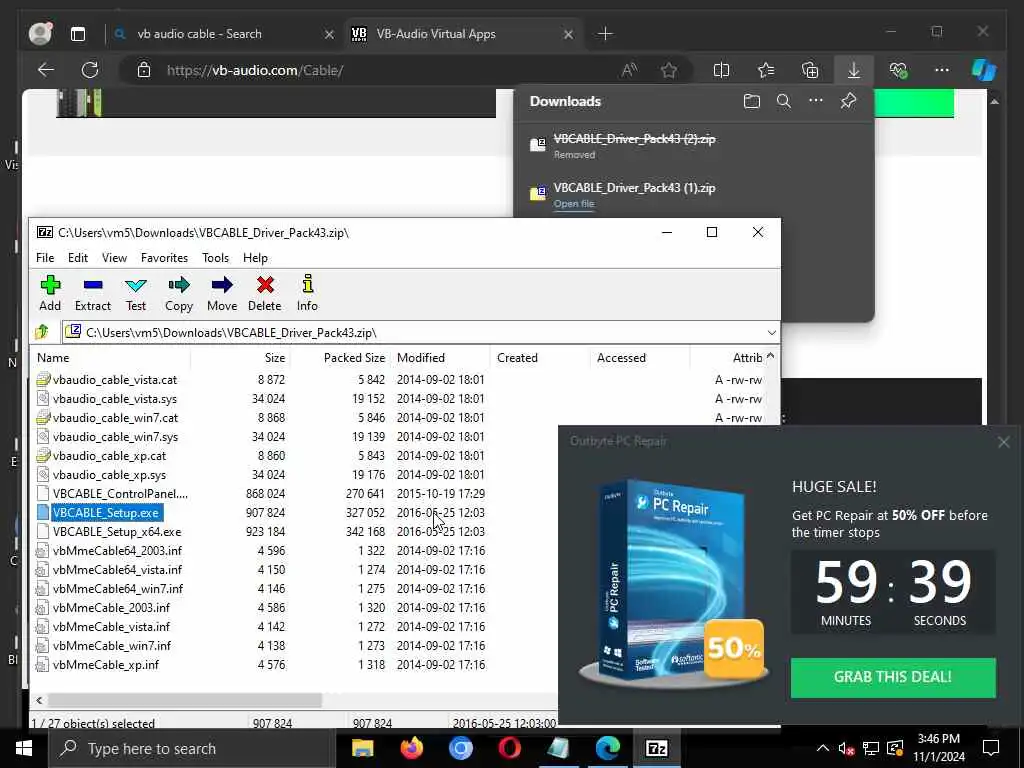Open Edge Favorites list icon
The height and width of the screenshot is (768, 1024).
tap(765, 70)
